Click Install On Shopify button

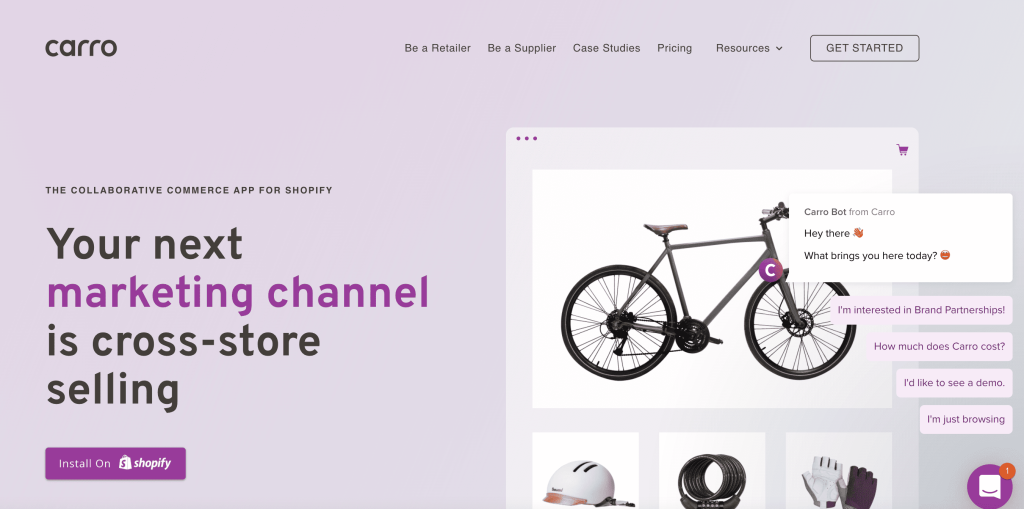pyautogui.click(x=116, y=463)
